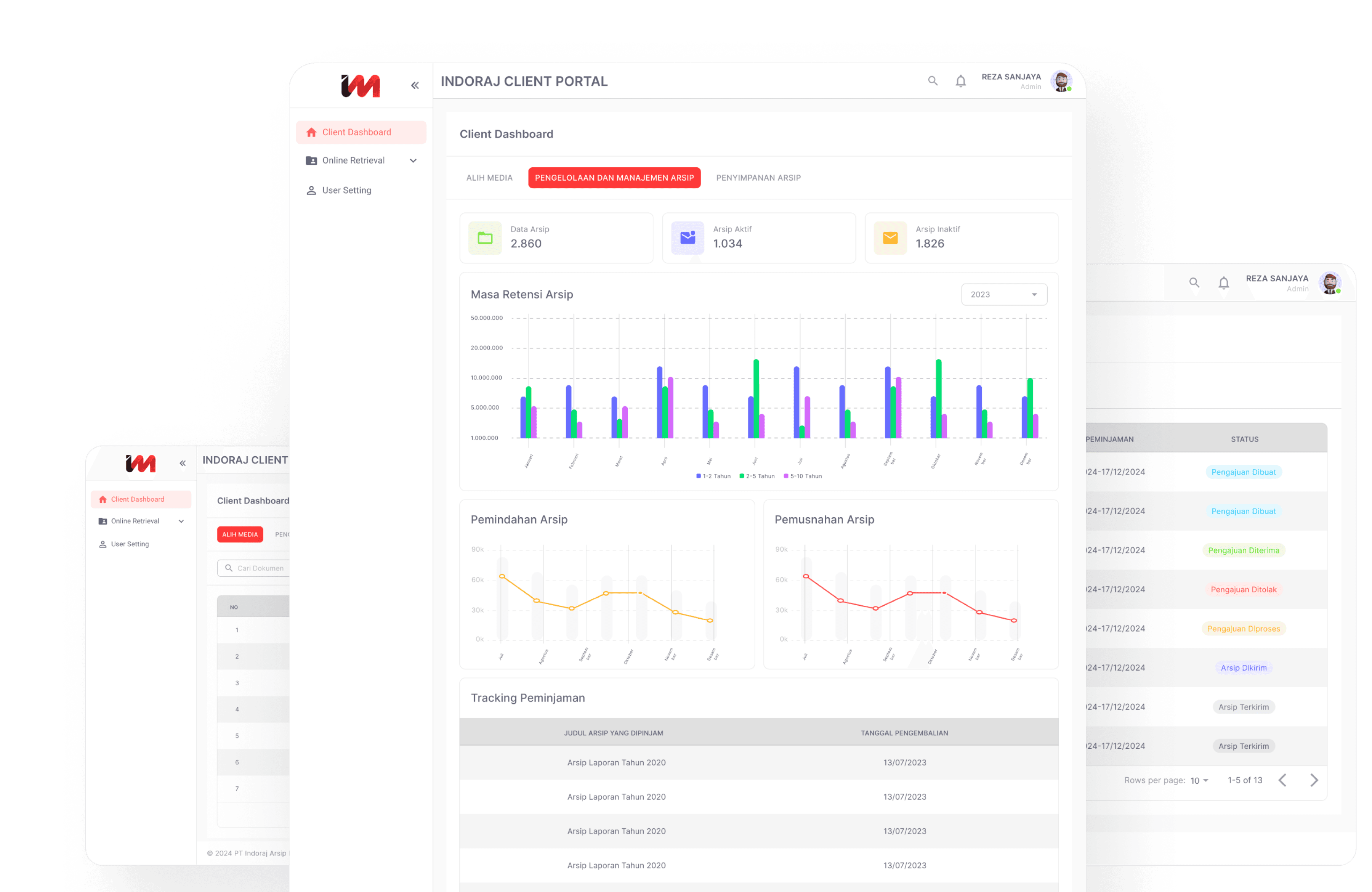This screenshot has height=892, width=1372.
Task: Go to next page in right window table
Action: [1314, 780]
